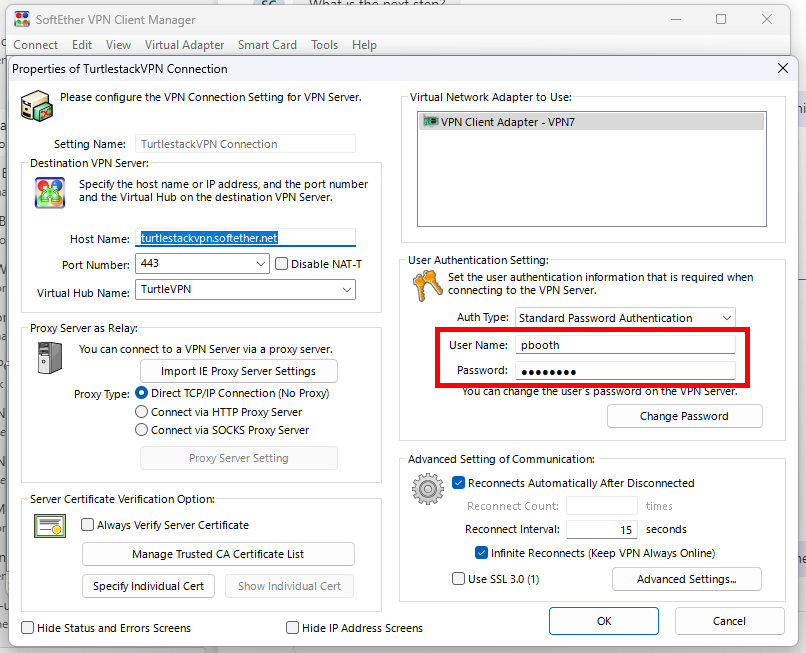Open the Edit menu

click(x=82, y=45)
